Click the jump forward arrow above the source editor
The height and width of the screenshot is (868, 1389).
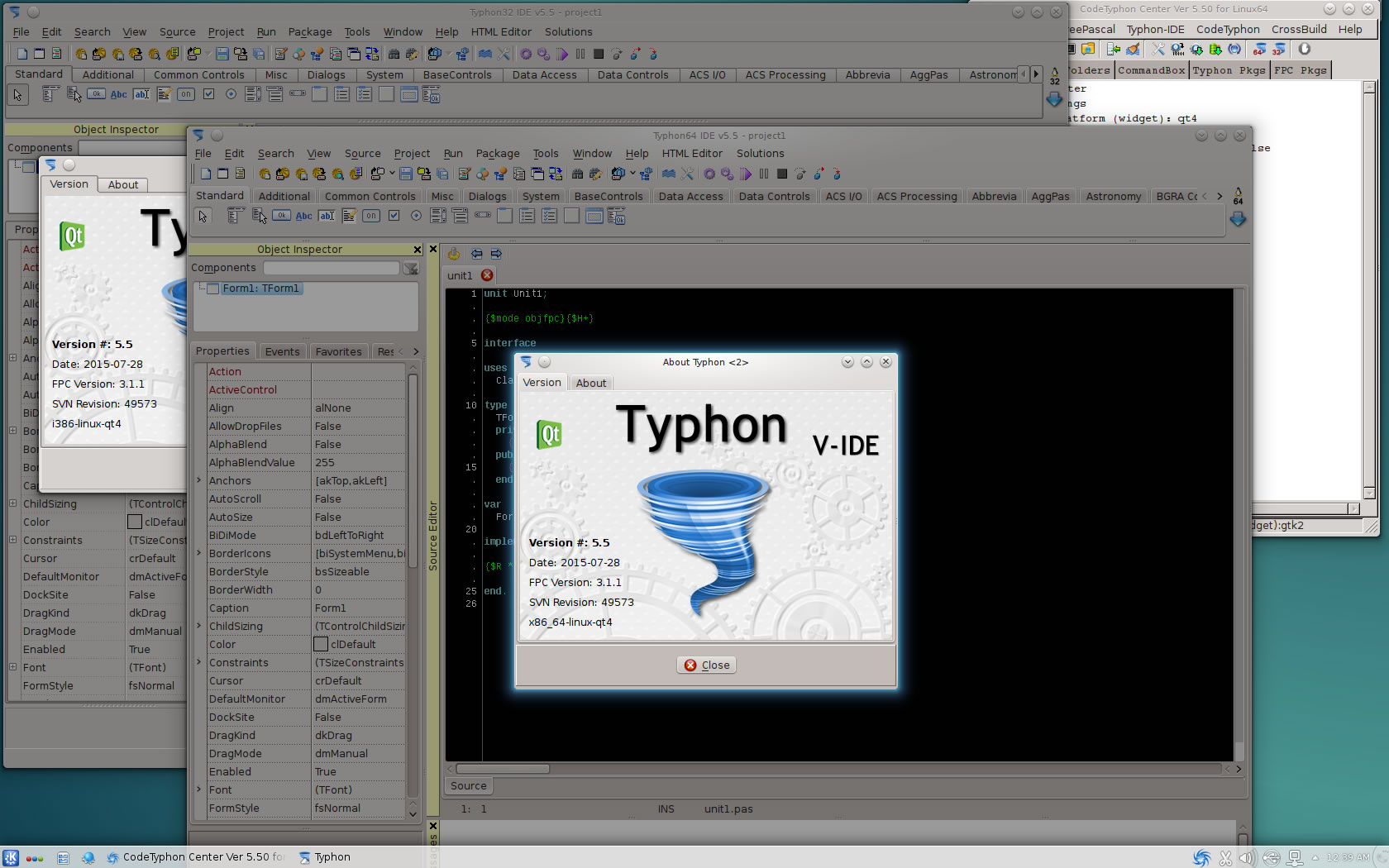[496, 254]
